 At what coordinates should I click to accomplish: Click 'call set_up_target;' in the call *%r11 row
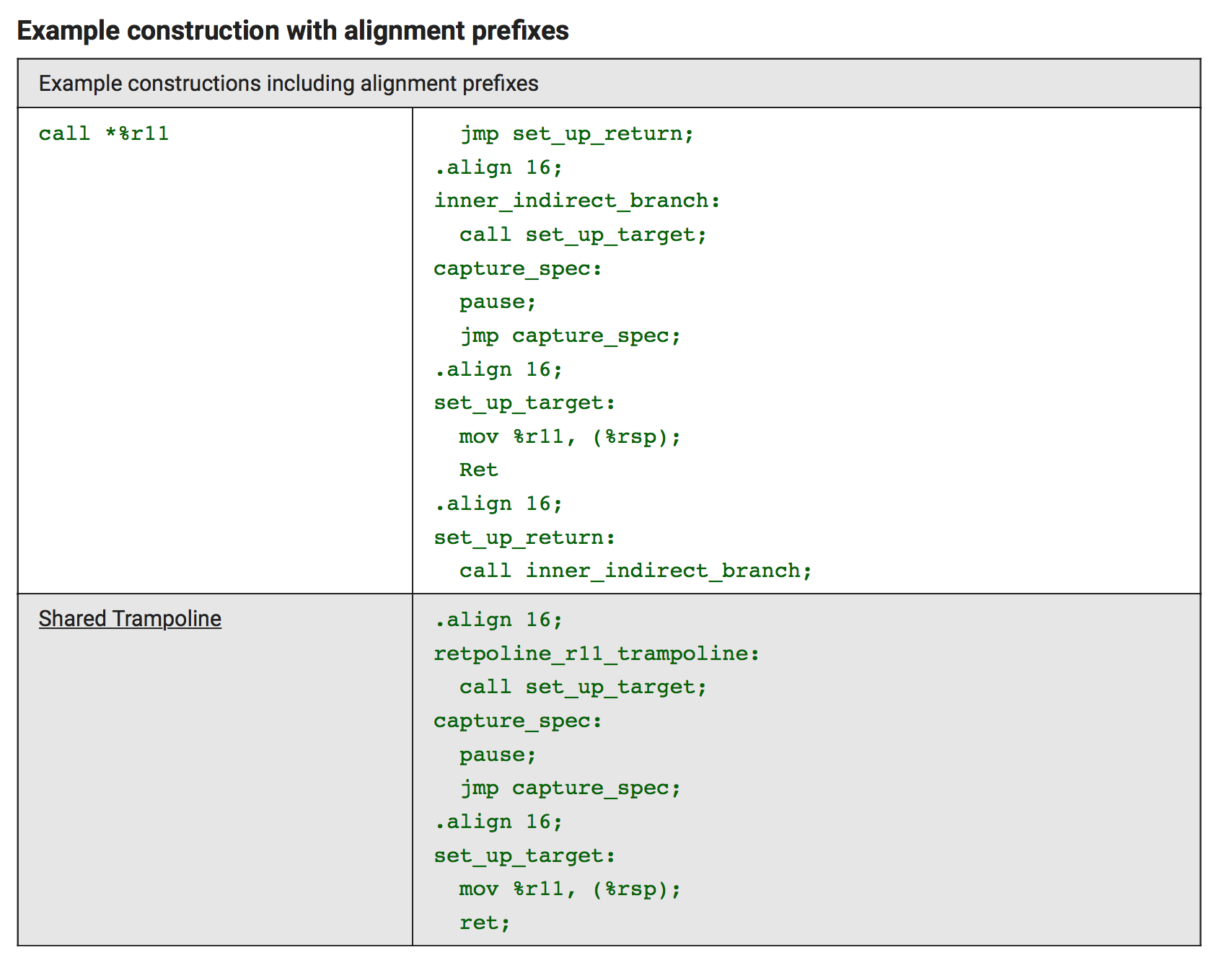(x=583, y=234)
